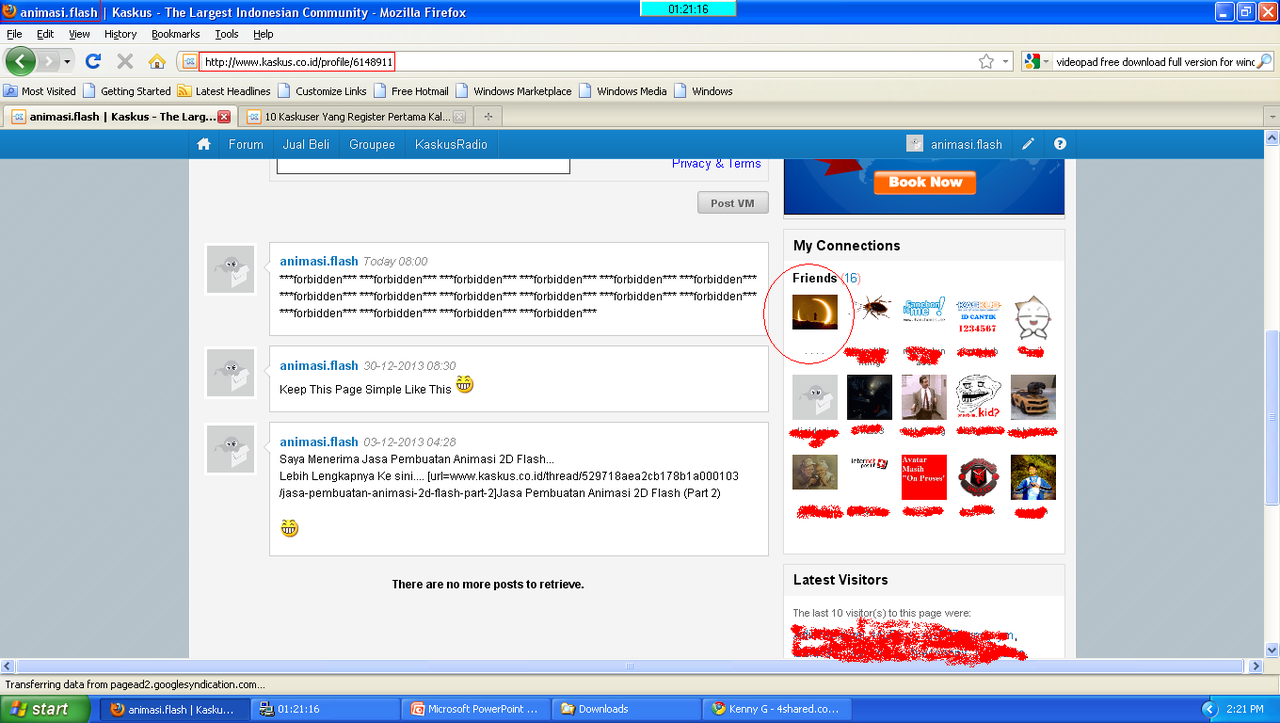
Task: Switch to 01:21:16 taskbar item
Action: [324, 709]
